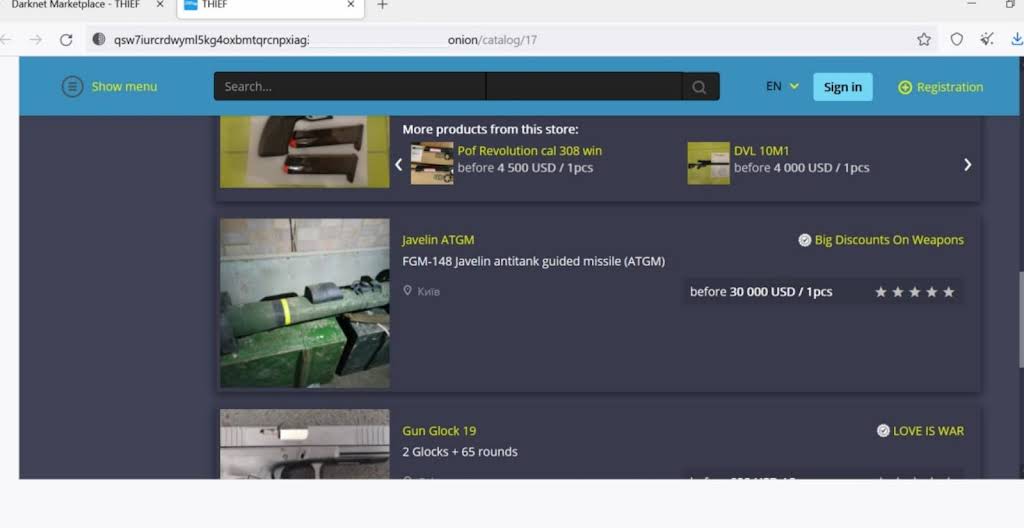Viewport: 1024px width, 528px height.
Task: Open the browser downloads icon
Action: click(1017, 40)
